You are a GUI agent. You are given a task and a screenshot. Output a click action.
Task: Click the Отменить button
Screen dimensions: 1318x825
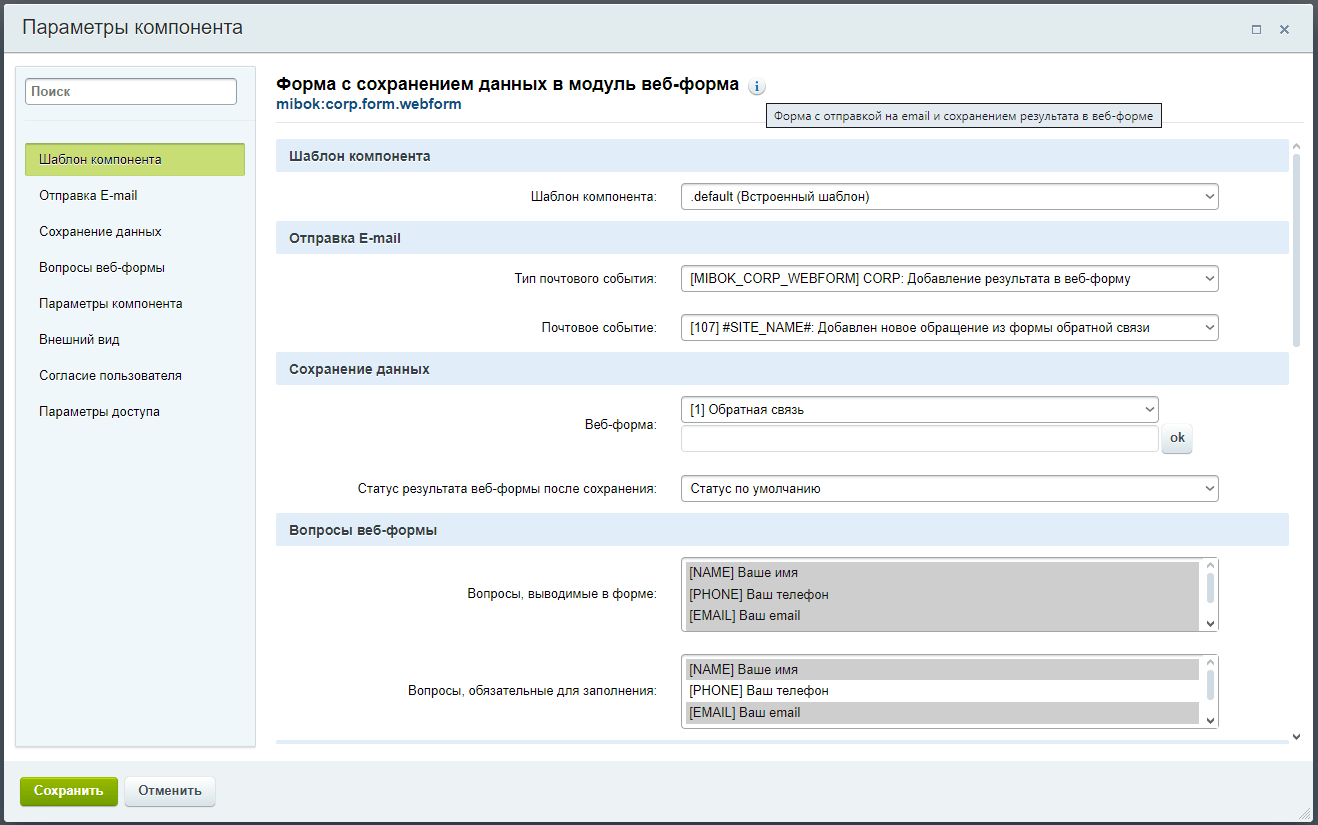170,791
